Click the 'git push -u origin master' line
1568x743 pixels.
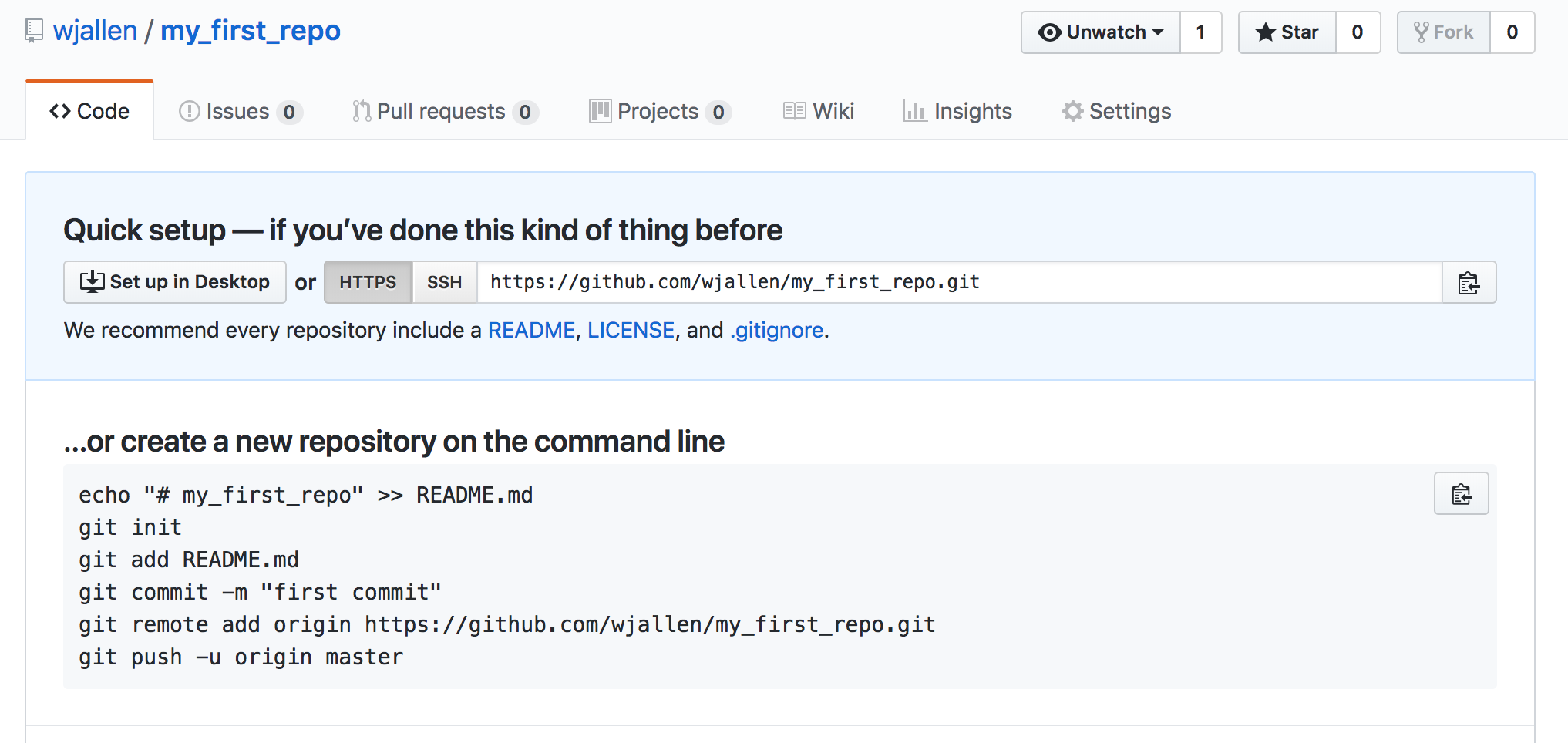[241, 657]
